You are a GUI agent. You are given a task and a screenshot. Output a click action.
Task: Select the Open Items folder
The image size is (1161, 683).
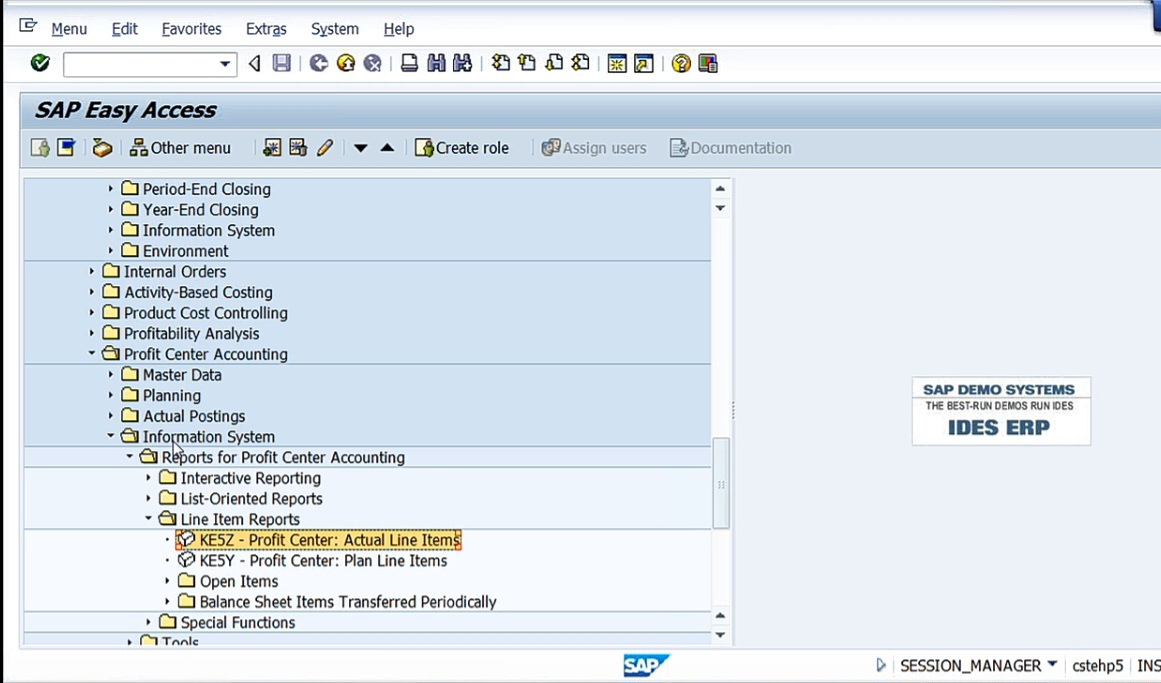point(229,582)
